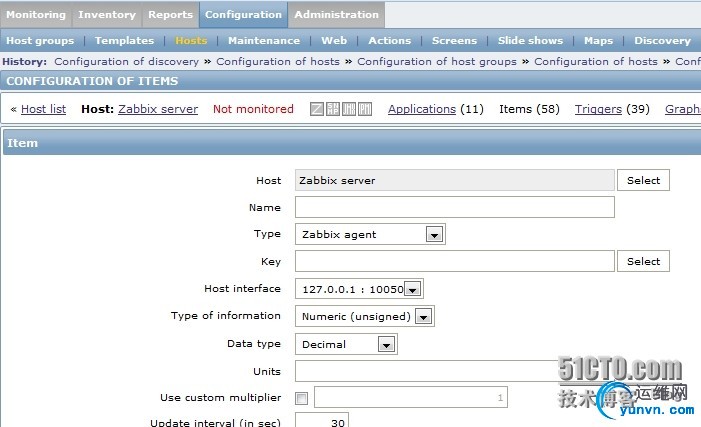
Task: Click the IPMI availability icon
Action: (x=365, y=109)
